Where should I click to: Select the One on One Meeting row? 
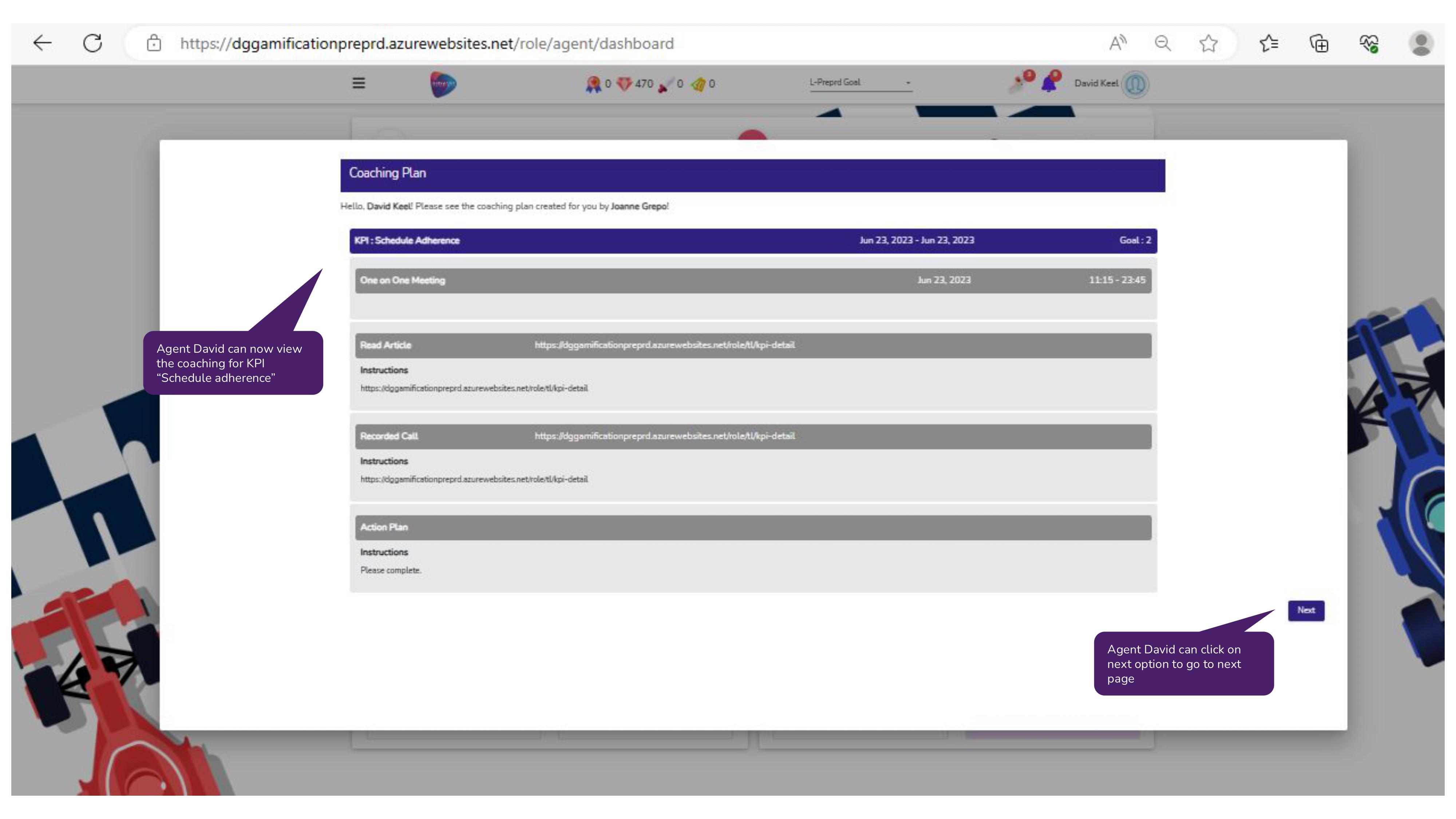click(753, 280)
